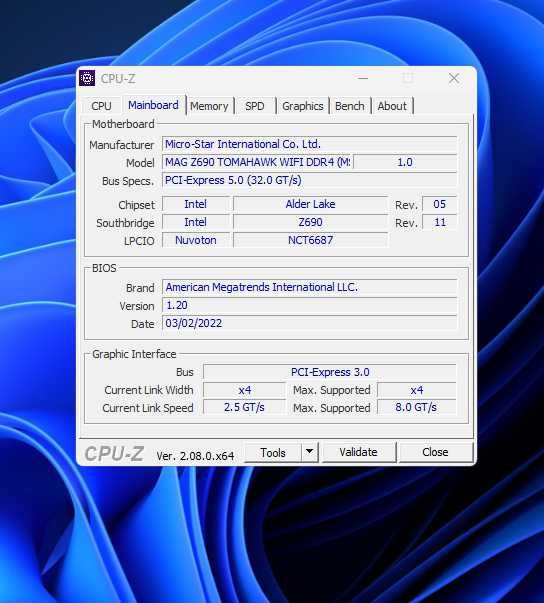Click the Manufacturer field Micro-Star International
The width and height of the screenshot is (544, 603).
pos(309,144)
